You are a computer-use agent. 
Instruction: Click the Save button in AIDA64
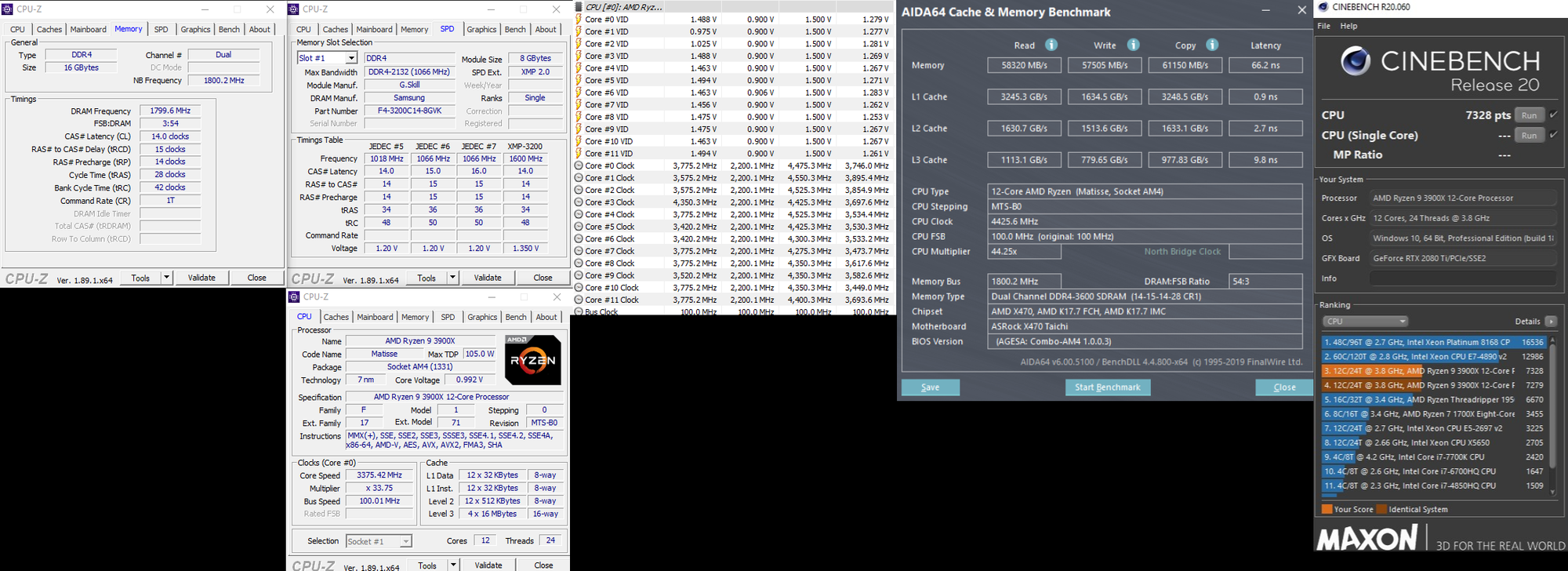931,387
